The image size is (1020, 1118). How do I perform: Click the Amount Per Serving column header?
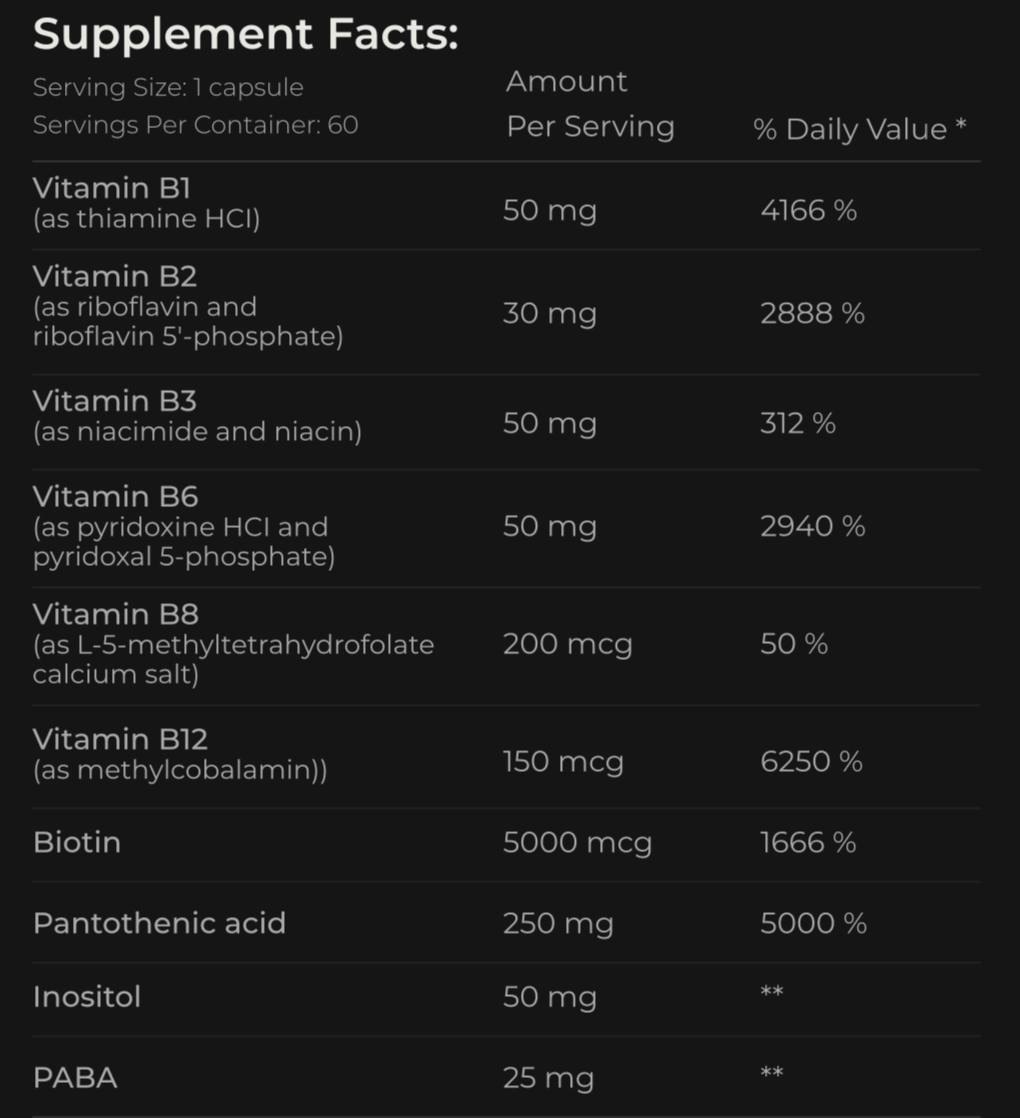coord(590,104)
